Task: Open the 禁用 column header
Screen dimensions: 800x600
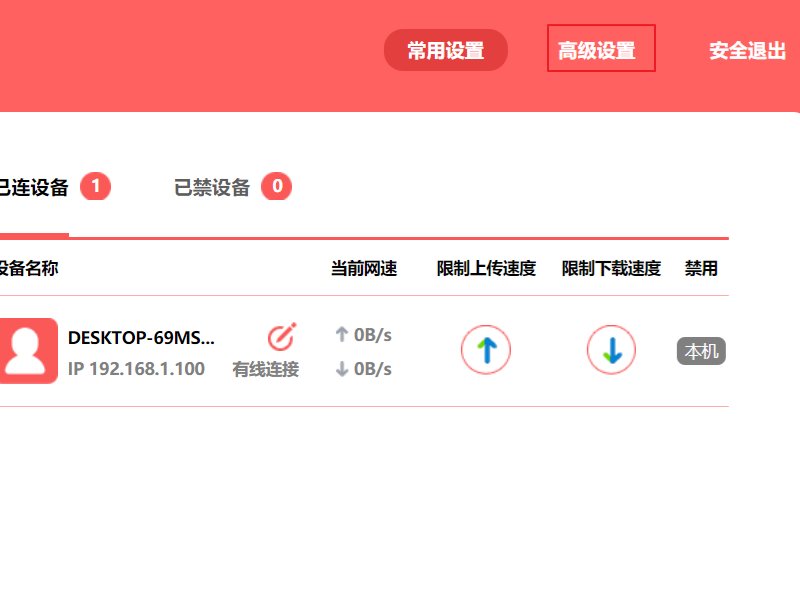Action: [x=703, y=268]
